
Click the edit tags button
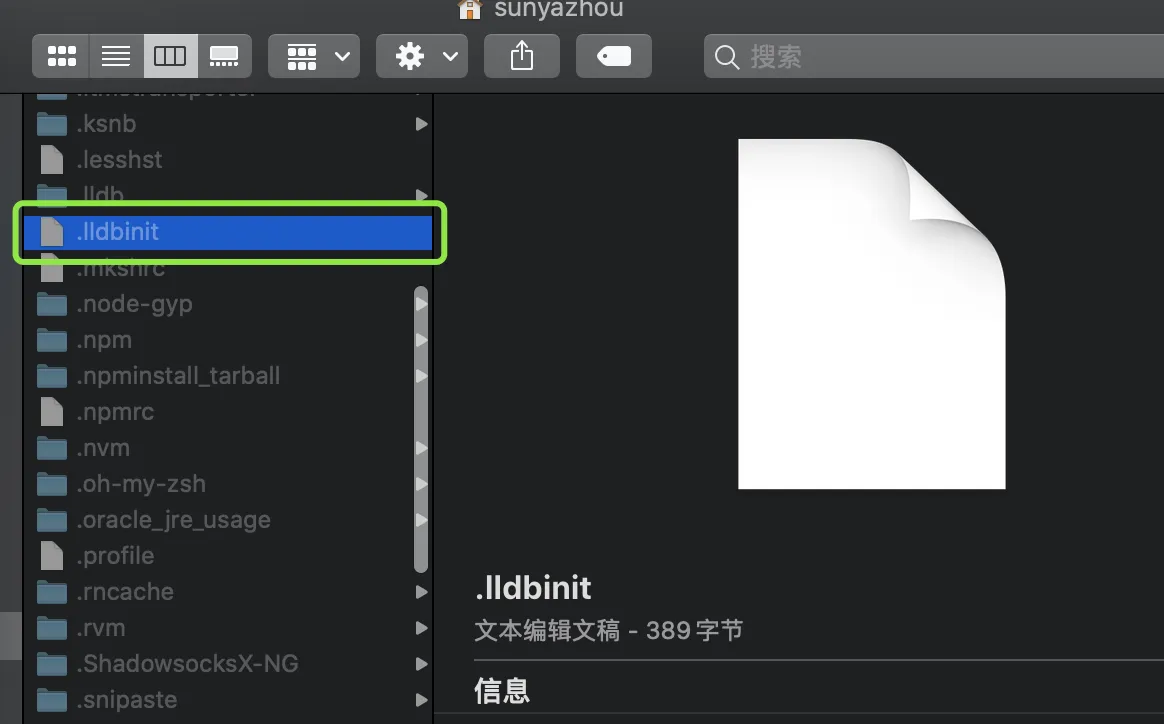click(614, 57)
